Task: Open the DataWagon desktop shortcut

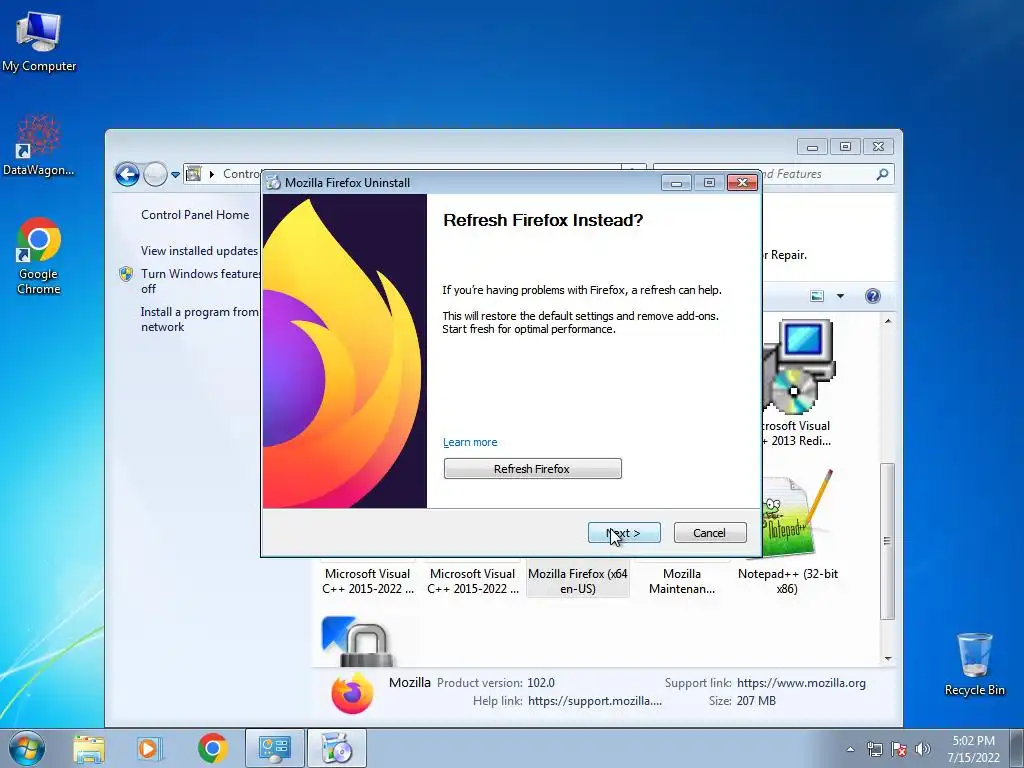Action: (38, 145)
